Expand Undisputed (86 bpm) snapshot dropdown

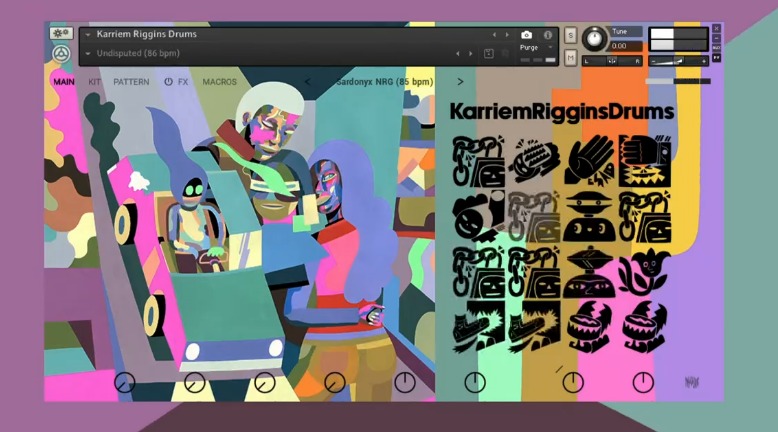click(88, 54)
